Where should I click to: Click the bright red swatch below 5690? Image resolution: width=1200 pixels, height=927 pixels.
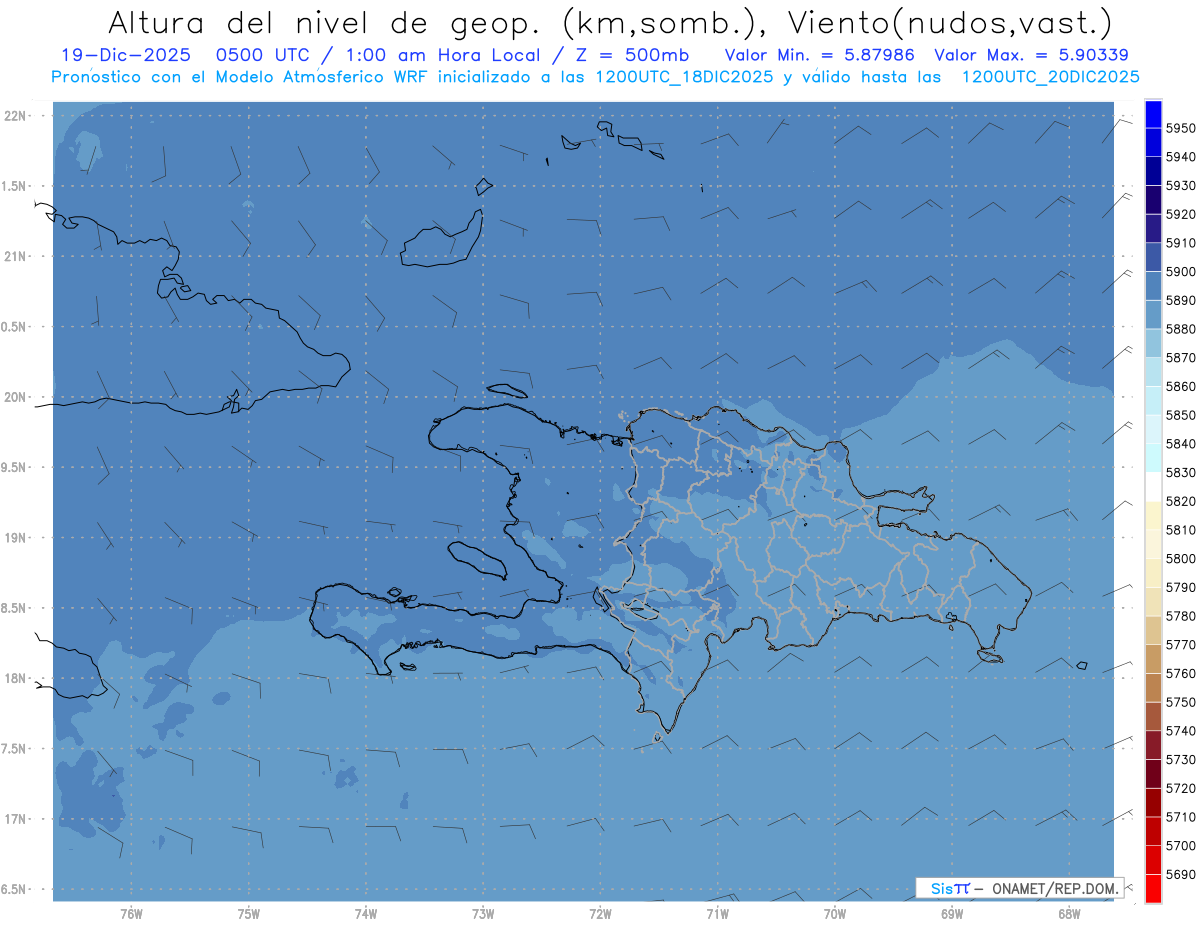pos(1152,888)
